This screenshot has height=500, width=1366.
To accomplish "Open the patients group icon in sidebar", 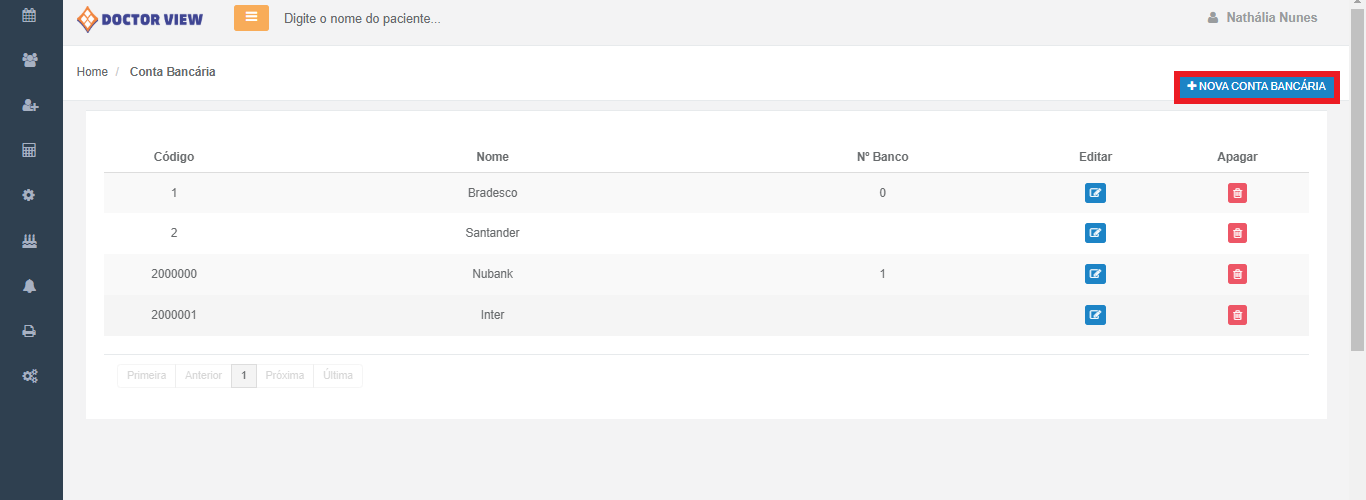I will (x=29, y=60).
